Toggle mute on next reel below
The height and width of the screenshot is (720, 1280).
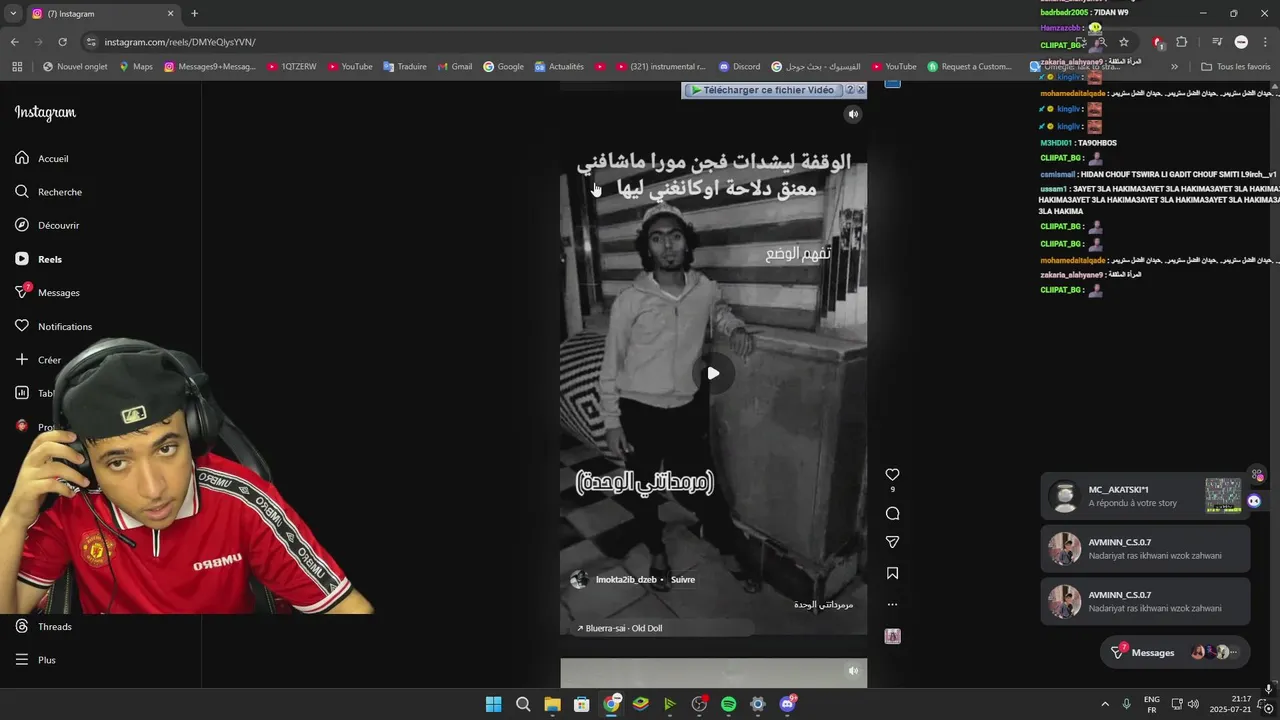point(853,671)
